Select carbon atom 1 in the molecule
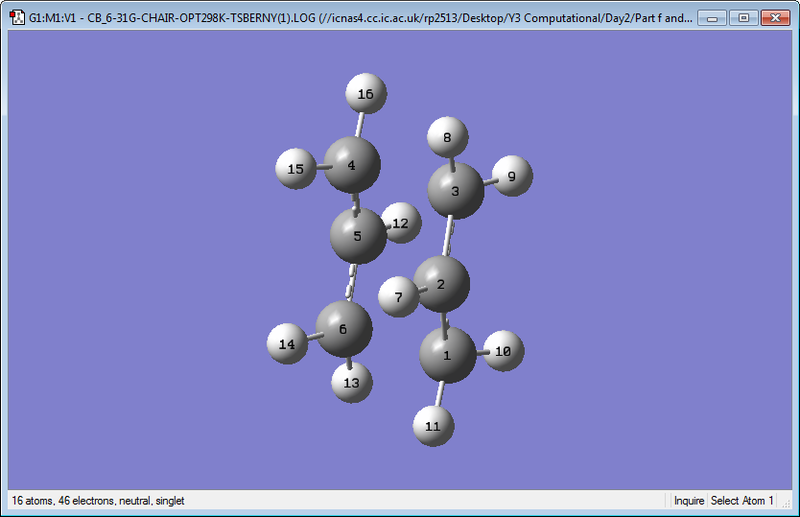The image size is (800, 517). [447, 355]
